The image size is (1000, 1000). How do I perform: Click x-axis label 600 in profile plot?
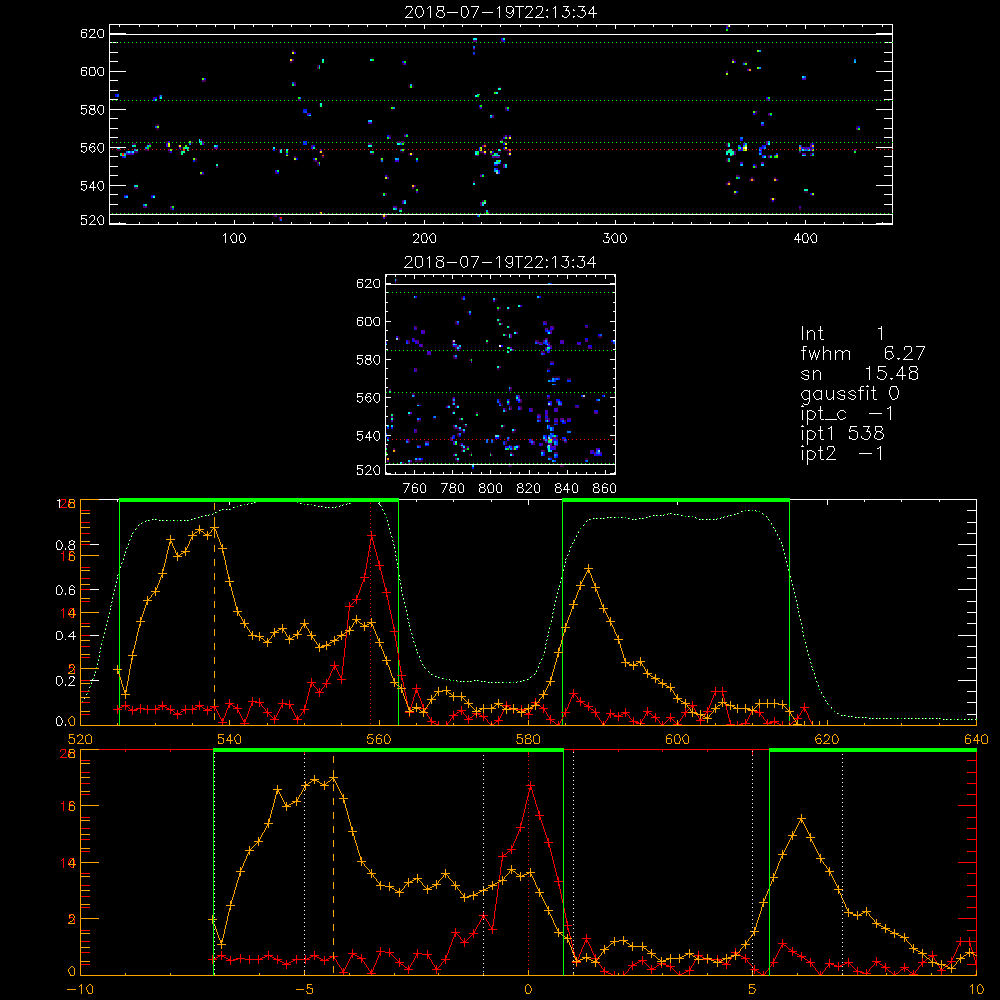(x=678, y=740)
